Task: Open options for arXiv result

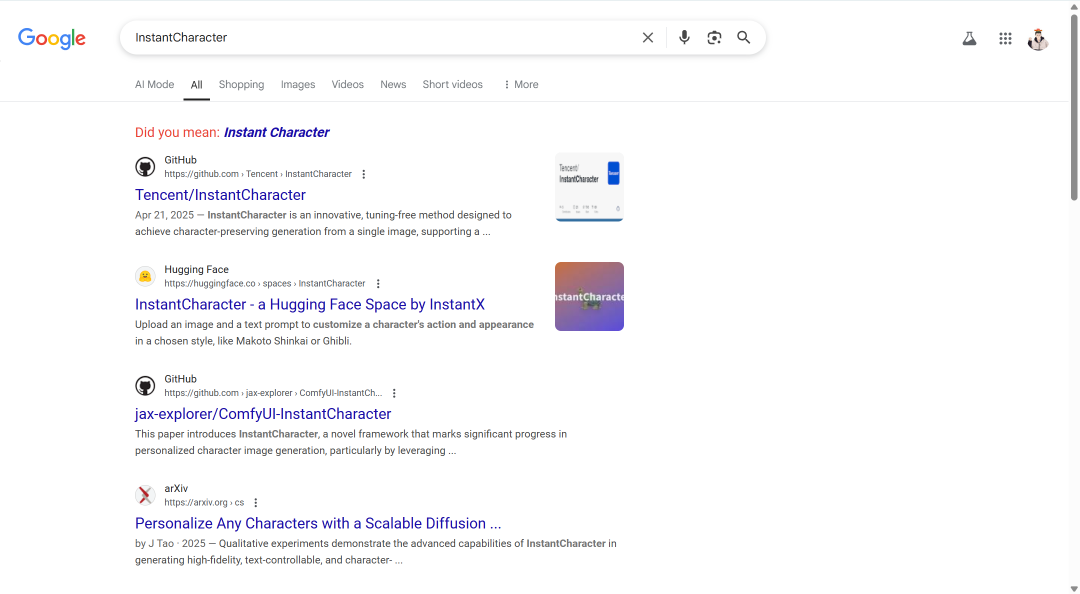Action: [x=256, y=503]
